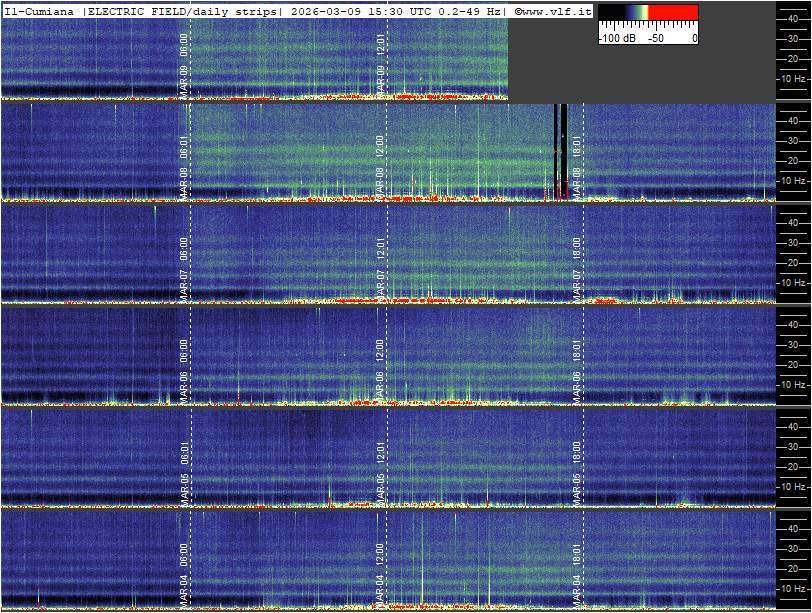Select the MAR 06 06:00 time marker

tap(184, 370)
